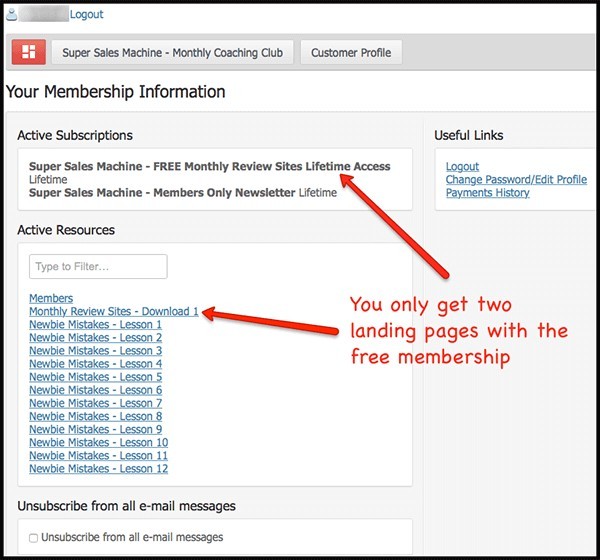Open the Members resource link

point(51,298)
